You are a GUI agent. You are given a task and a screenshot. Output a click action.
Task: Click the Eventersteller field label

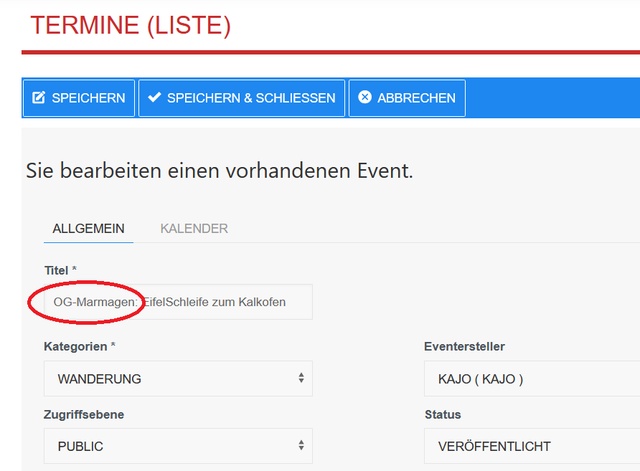(x=464, y=346)
